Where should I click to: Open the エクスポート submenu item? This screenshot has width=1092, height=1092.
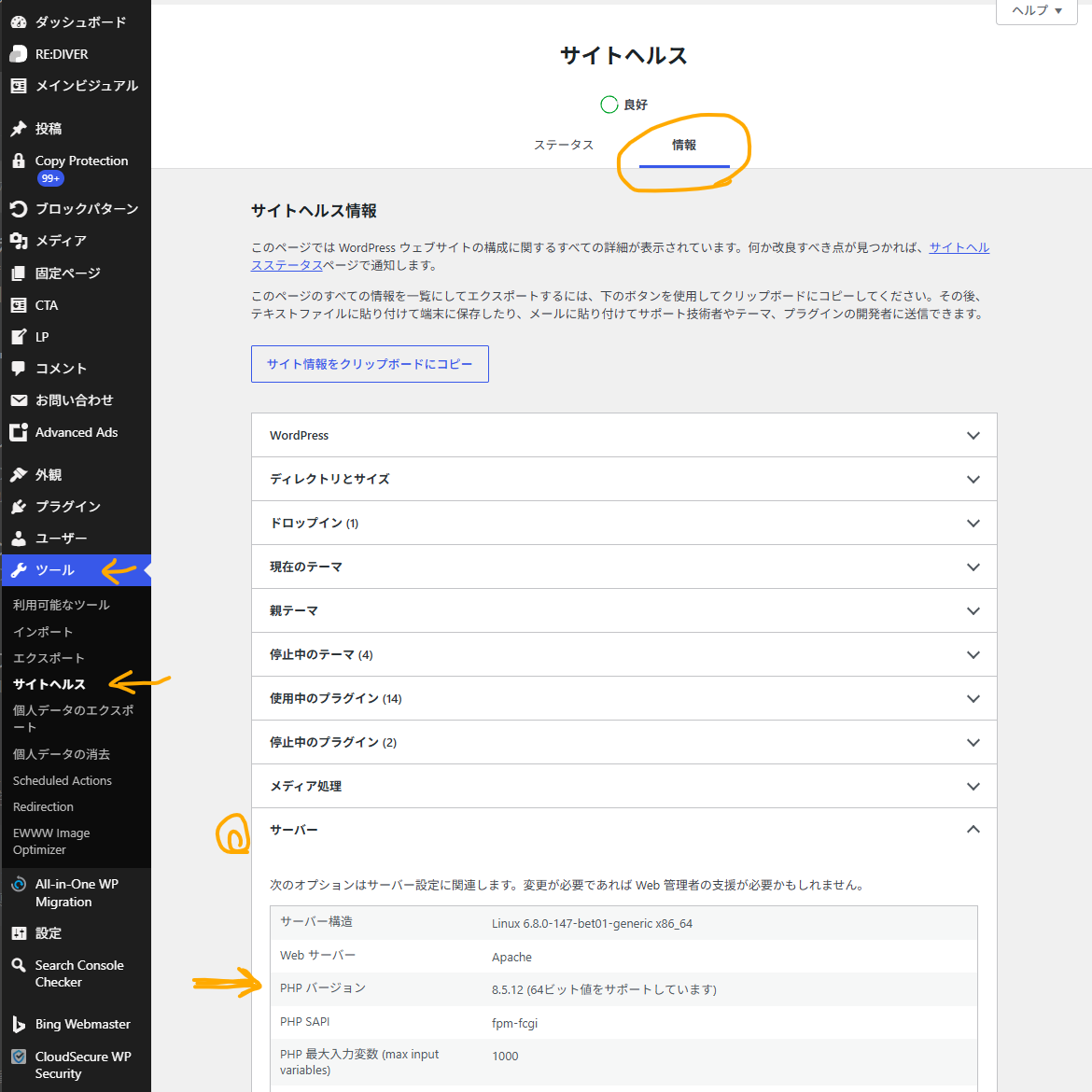(x=49, y=658)
